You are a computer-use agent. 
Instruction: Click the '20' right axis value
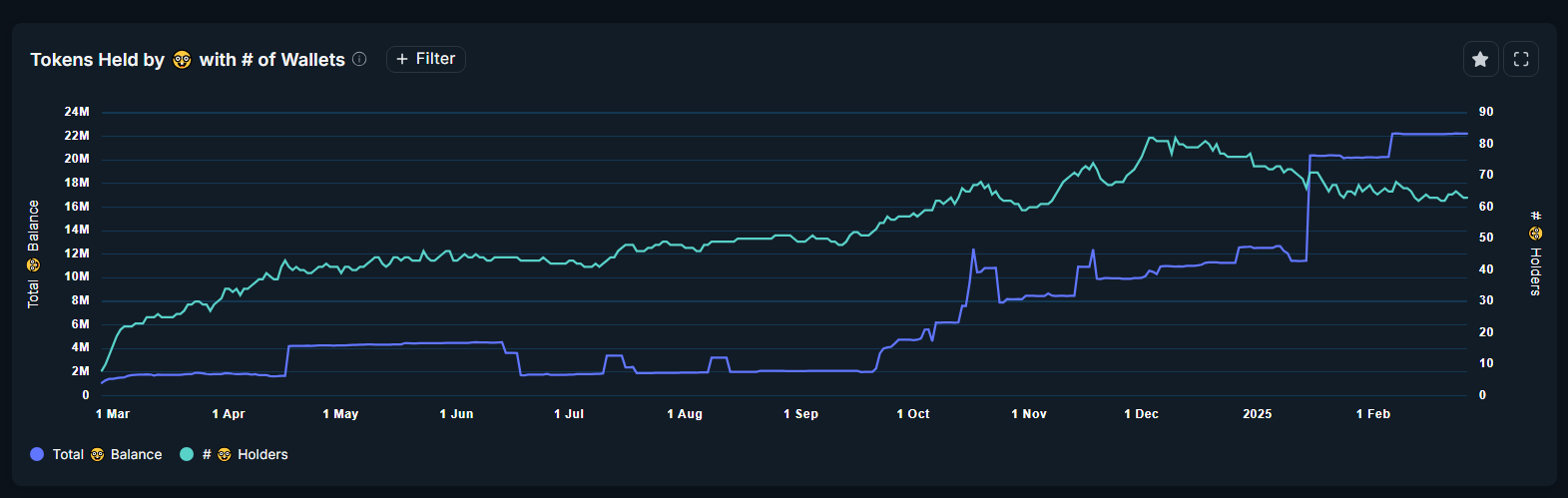point(1486,332)
